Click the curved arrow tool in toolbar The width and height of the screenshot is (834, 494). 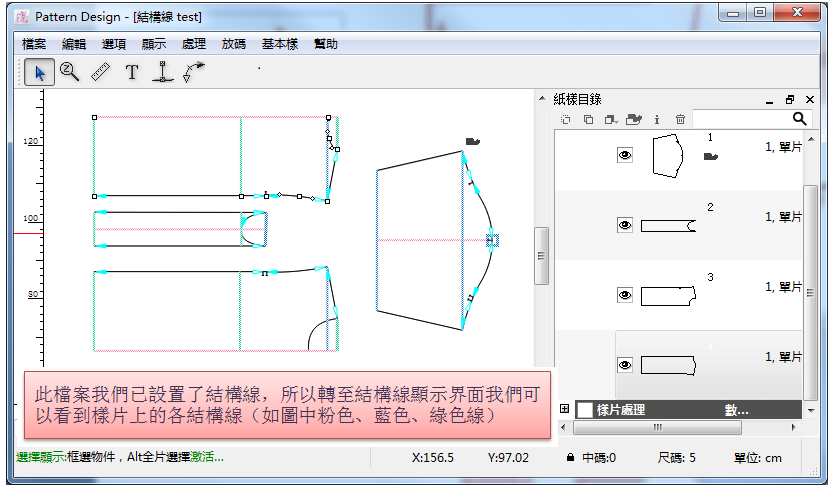tap(194, 72)
